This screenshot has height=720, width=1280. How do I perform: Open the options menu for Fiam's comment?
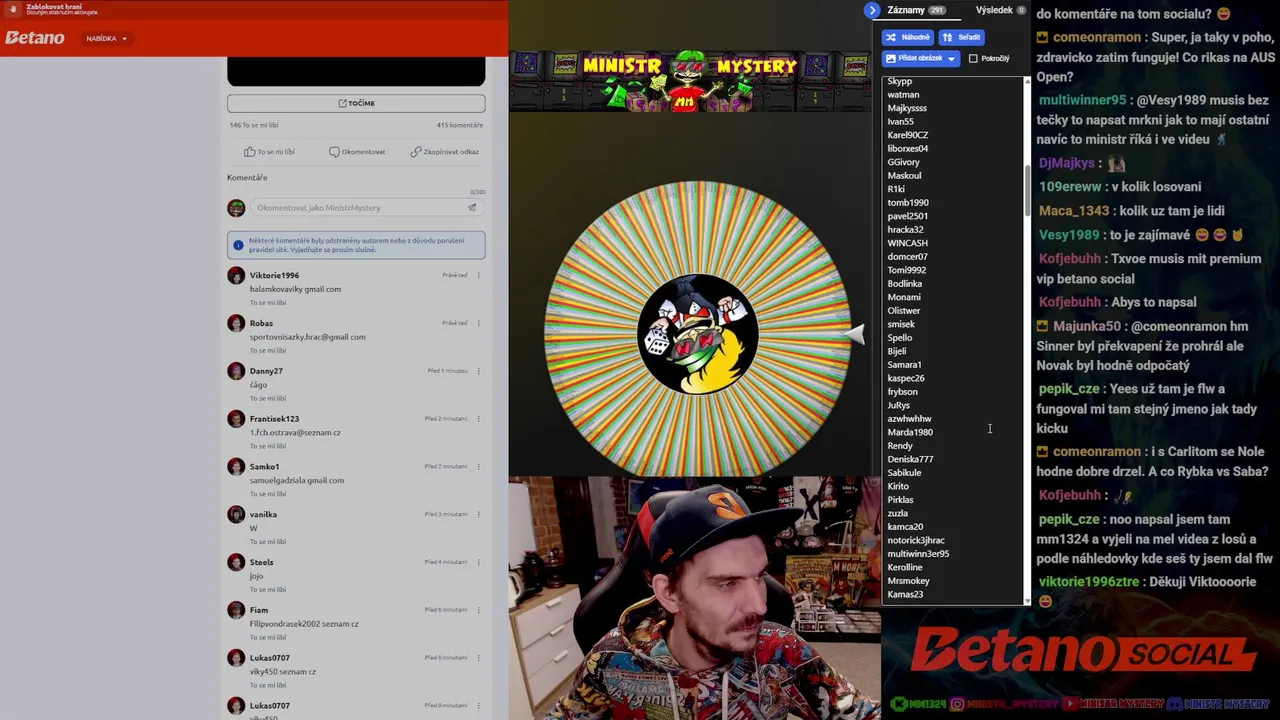pos(479,610)
